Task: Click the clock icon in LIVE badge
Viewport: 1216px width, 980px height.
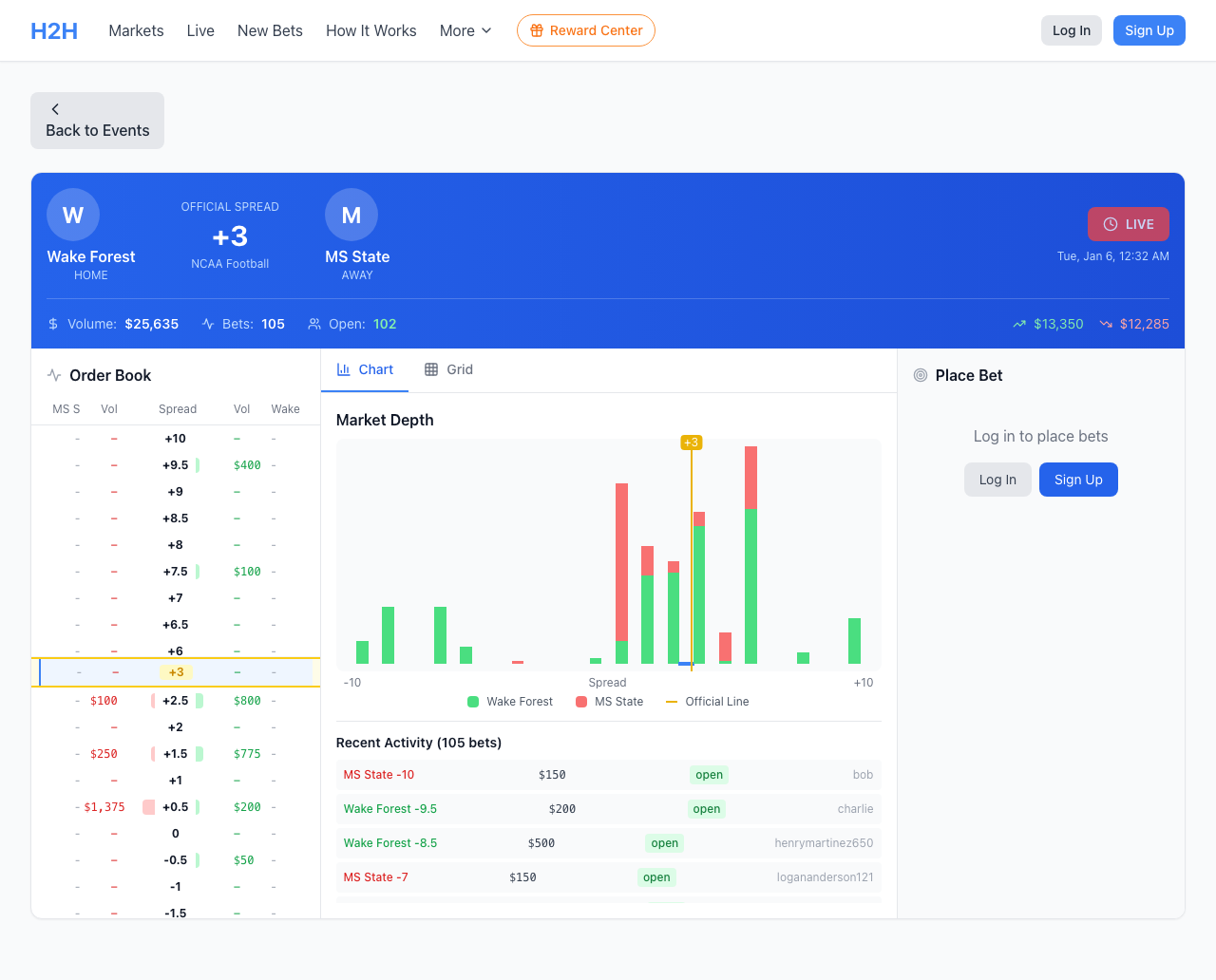Action: 1110,224
